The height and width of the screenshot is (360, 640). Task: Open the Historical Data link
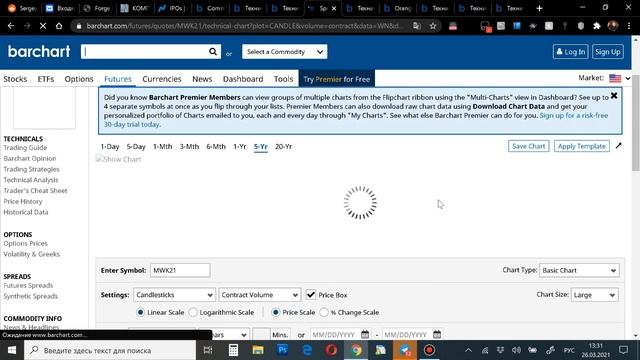pos(26,212)
